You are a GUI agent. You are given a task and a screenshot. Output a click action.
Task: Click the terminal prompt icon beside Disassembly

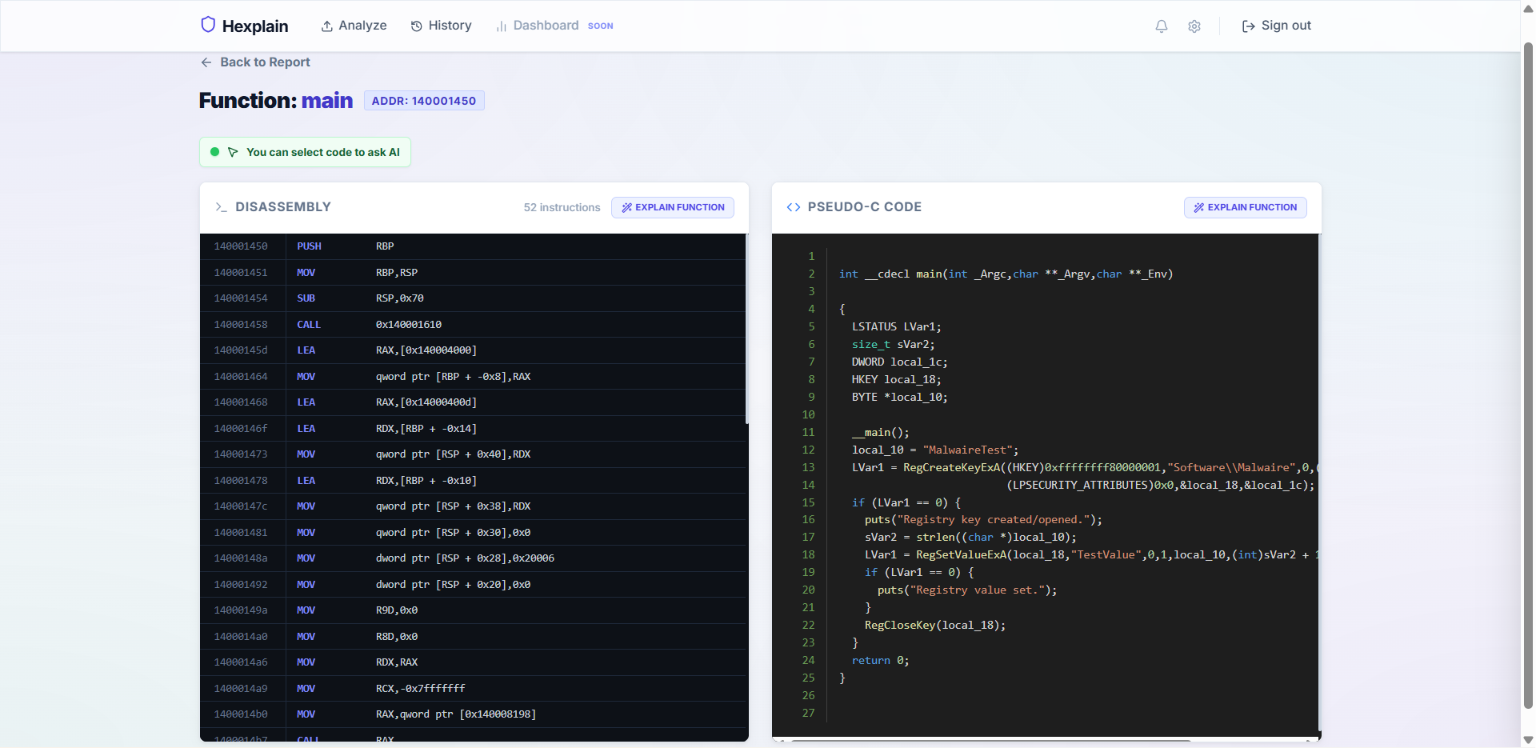(221, 207)
